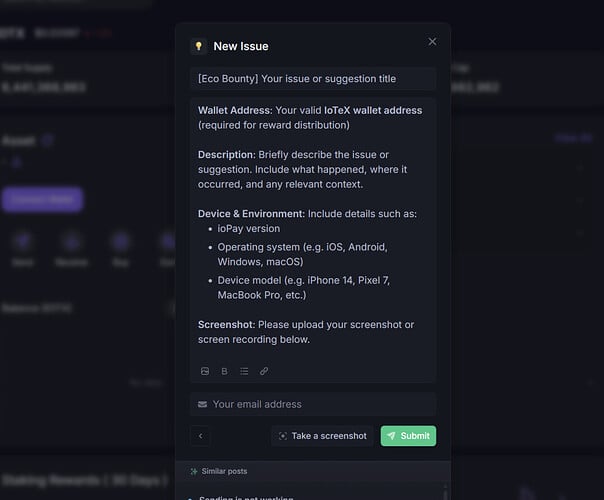Viewport: 604px width, 500px height.
Task: Click the capture icon on Take a screenshot
Action: pos(283,436)
